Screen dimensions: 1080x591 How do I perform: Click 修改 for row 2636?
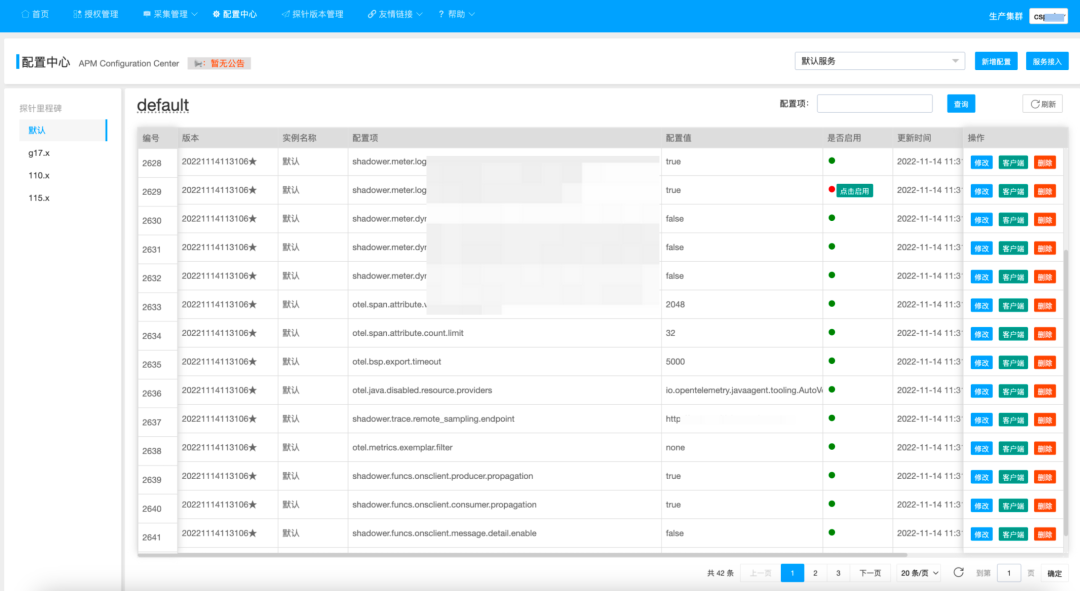(982, 391)
